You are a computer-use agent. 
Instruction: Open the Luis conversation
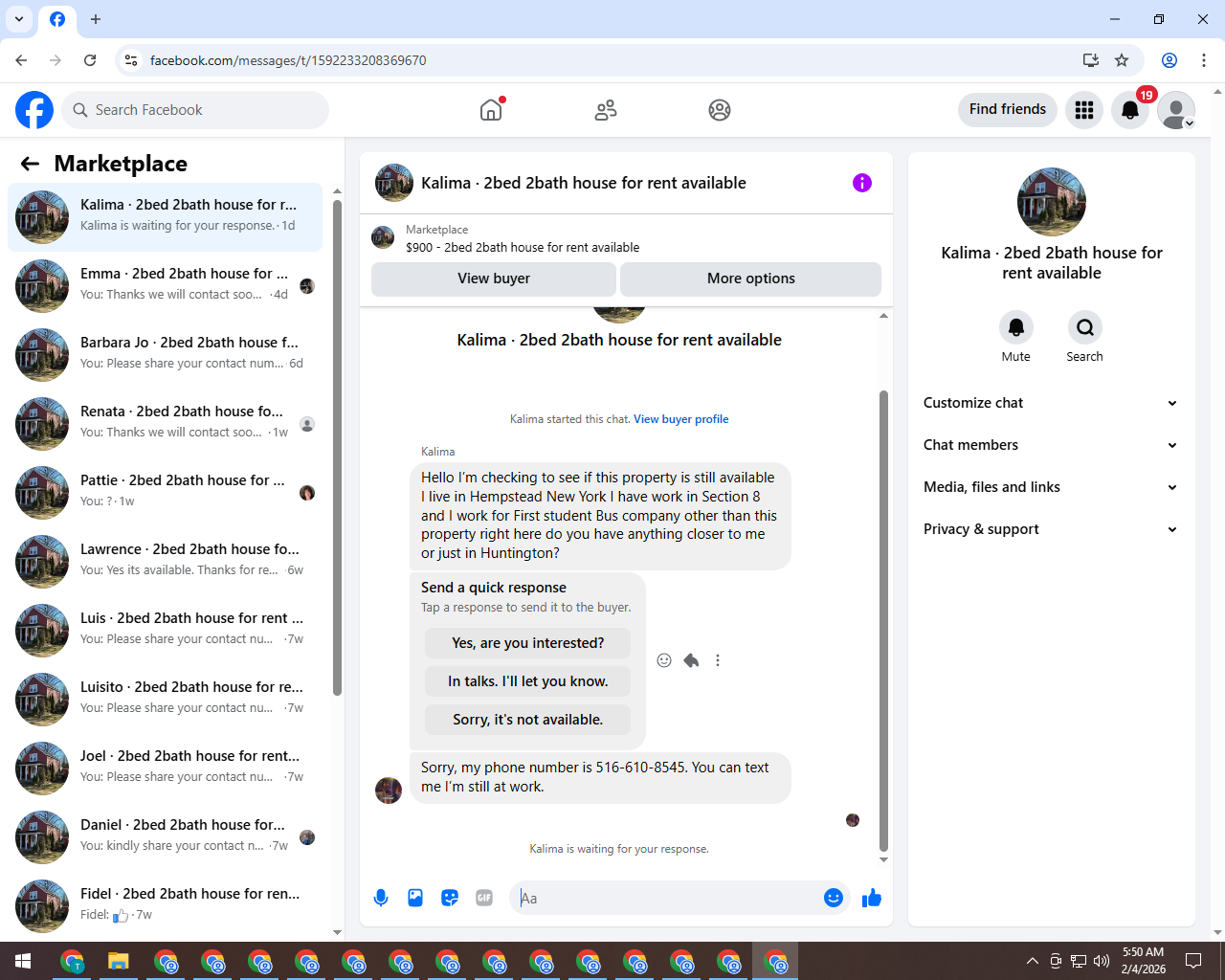point(165,631)
